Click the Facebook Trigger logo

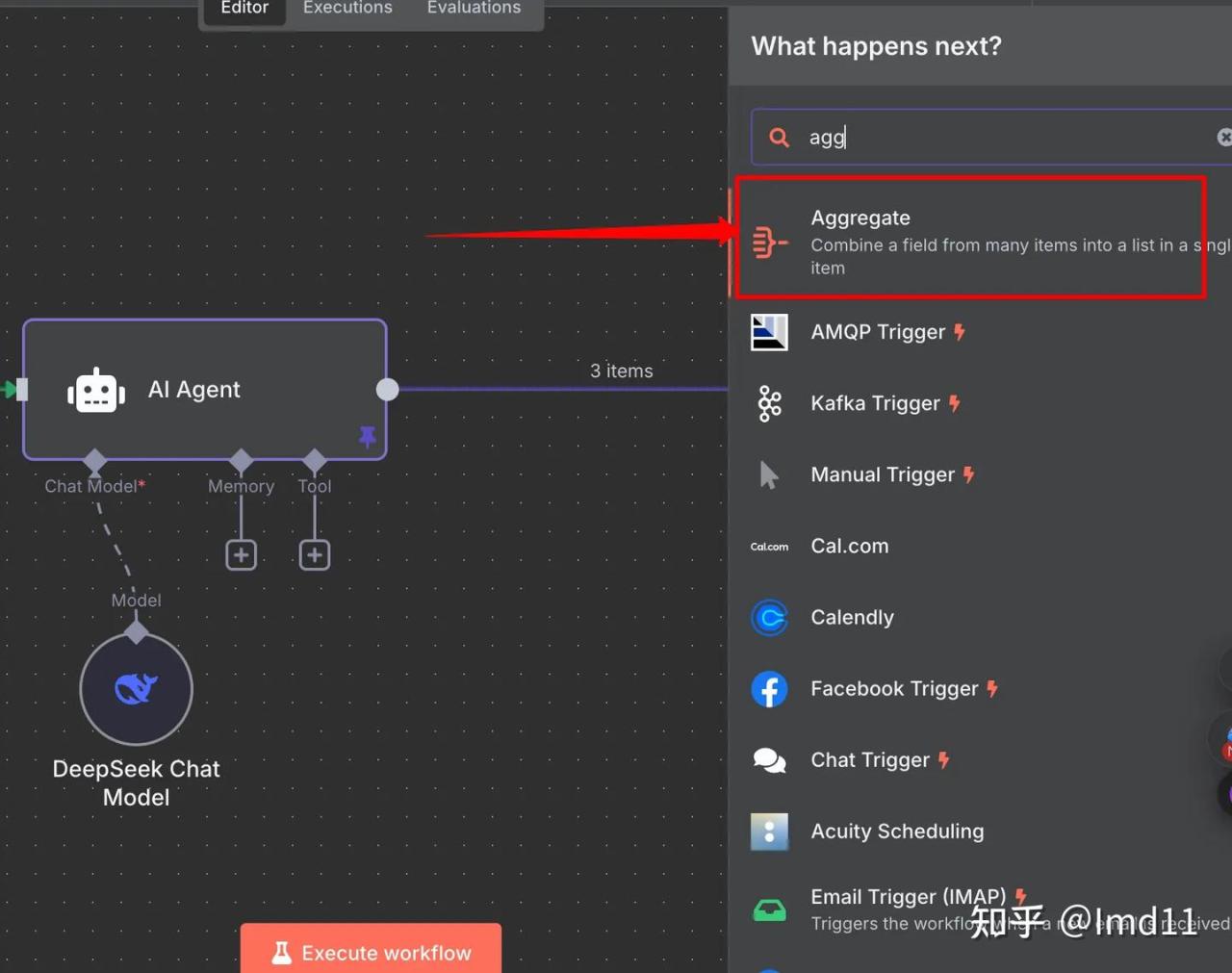769,689
